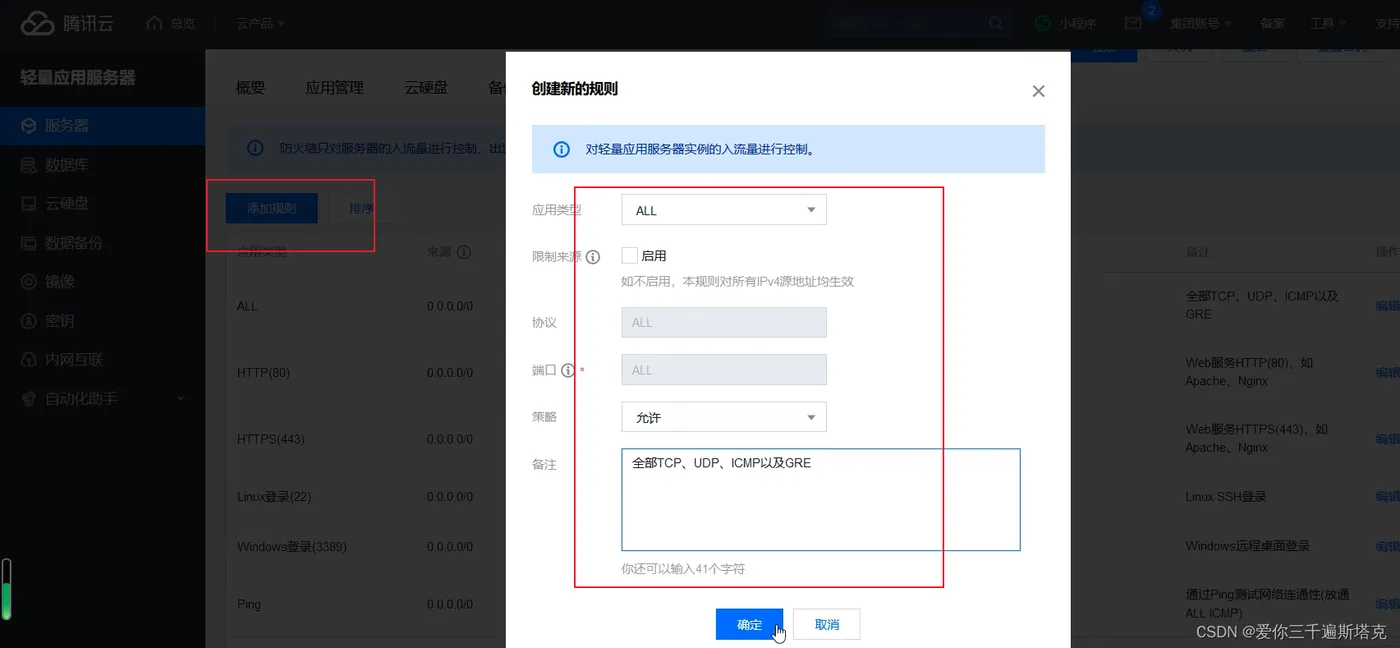1400x648 pixels.
Task: Click the 备注 remarks text area
Action: (821, 499)
